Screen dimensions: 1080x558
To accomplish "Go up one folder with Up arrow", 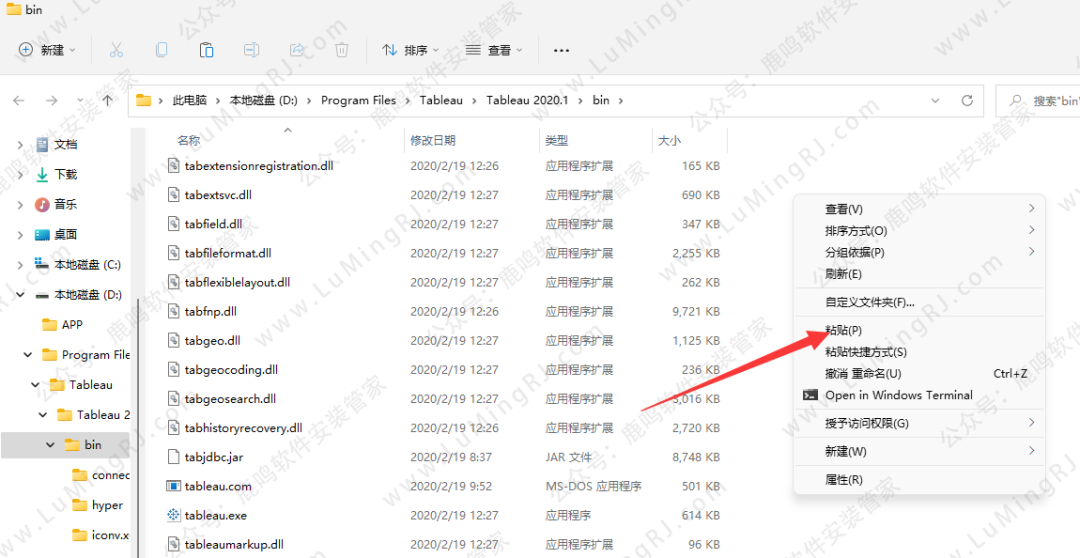I will tap(107, 100).
